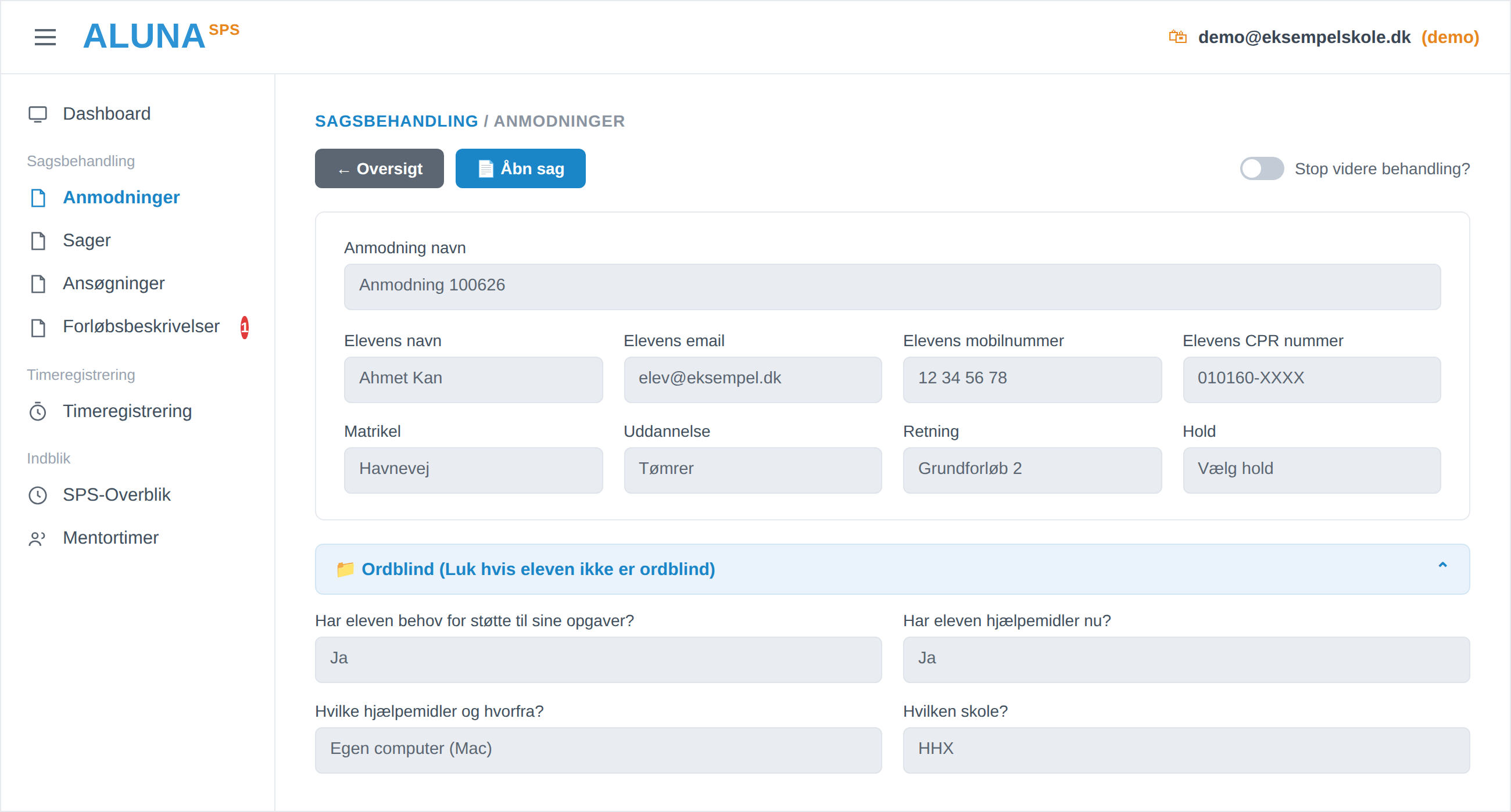Image resolution: width=1511 pixels, height=812 pixels.
Task: Click the Sager file icon
Action: click(x=38, y=241)
